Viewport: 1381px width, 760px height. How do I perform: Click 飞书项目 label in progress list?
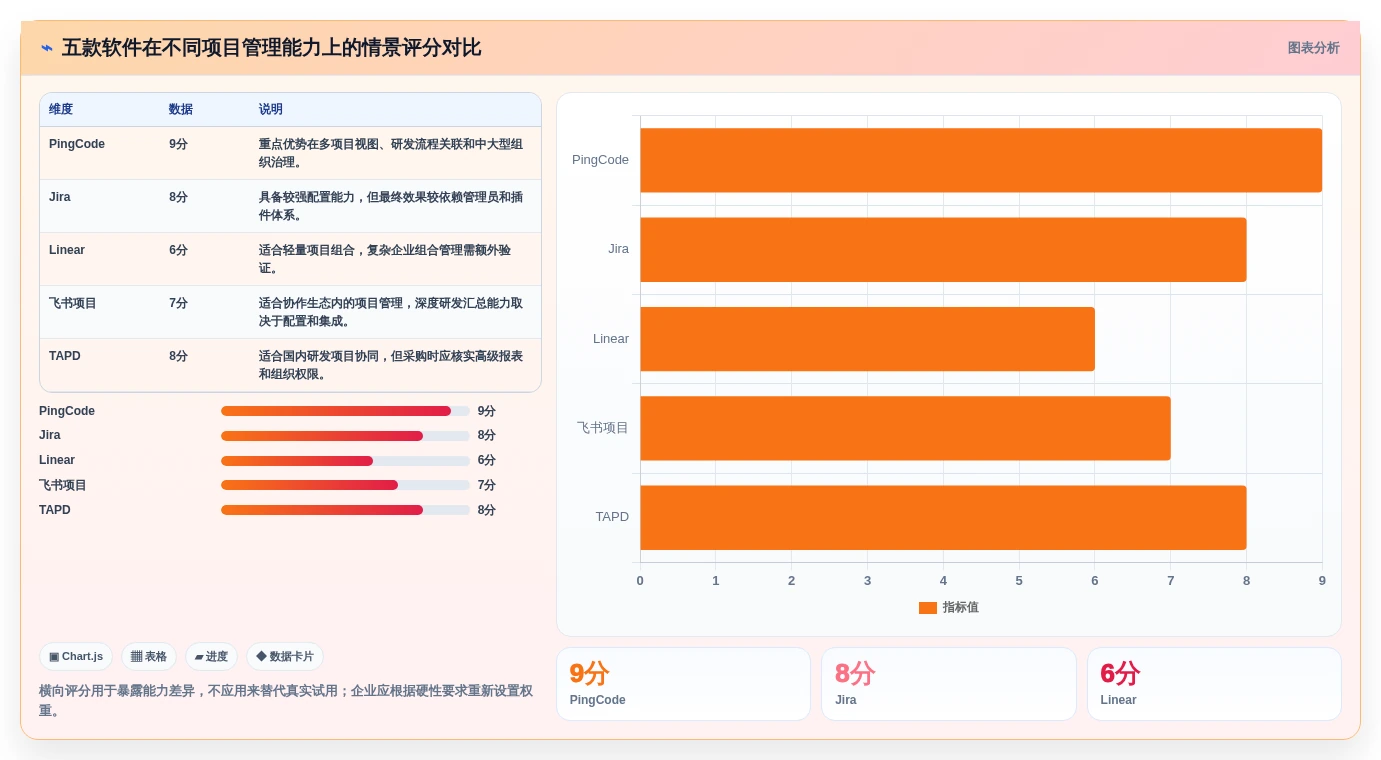pos(63,485)
